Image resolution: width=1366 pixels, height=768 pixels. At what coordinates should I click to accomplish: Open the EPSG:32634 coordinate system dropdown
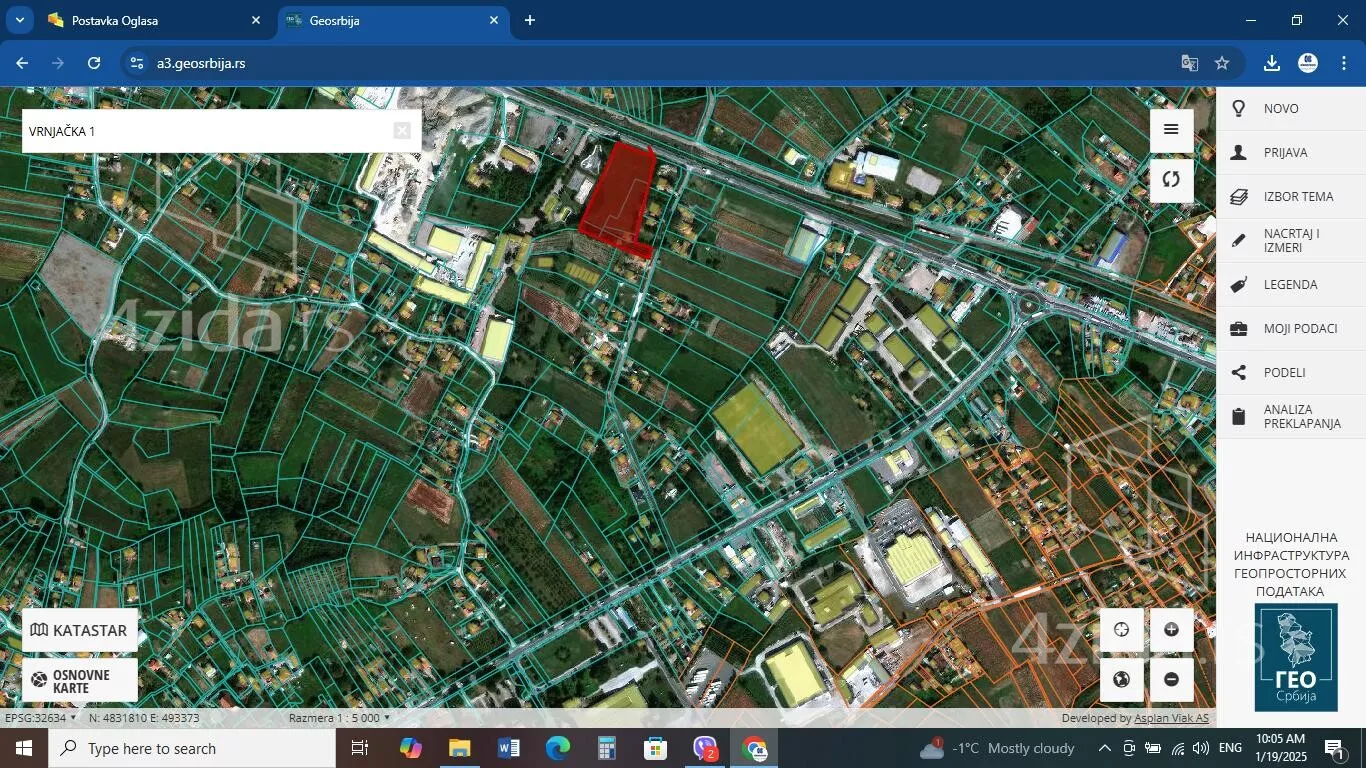(40, 718)
